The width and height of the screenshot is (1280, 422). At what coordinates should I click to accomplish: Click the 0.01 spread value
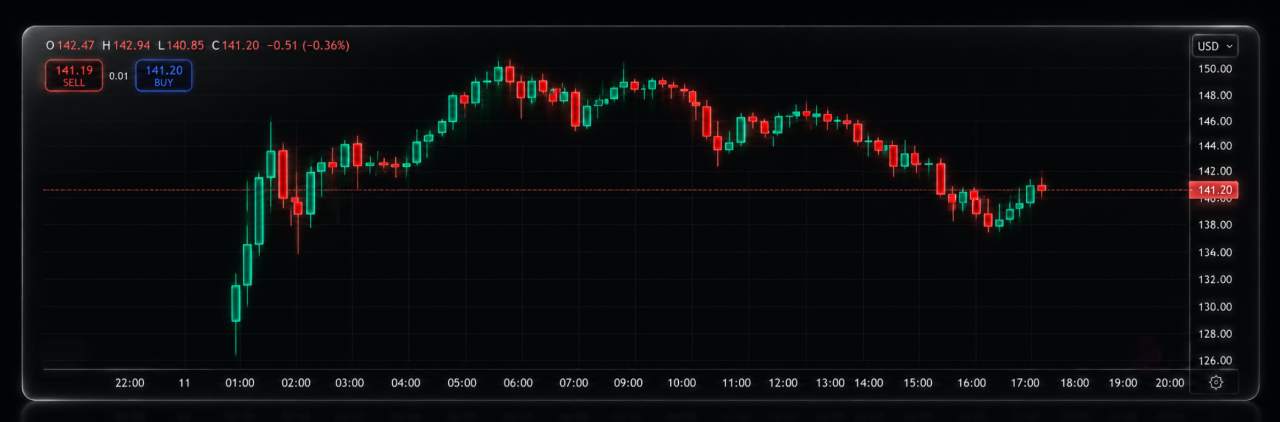click(x=119, y=76)
